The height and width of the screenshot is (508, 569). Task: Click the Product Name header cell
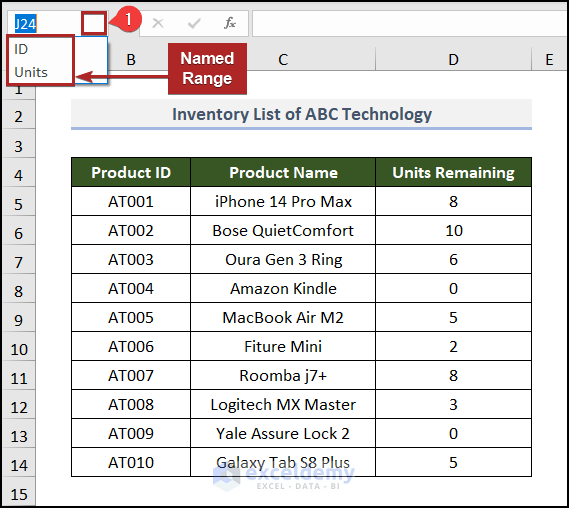point(283,172)
